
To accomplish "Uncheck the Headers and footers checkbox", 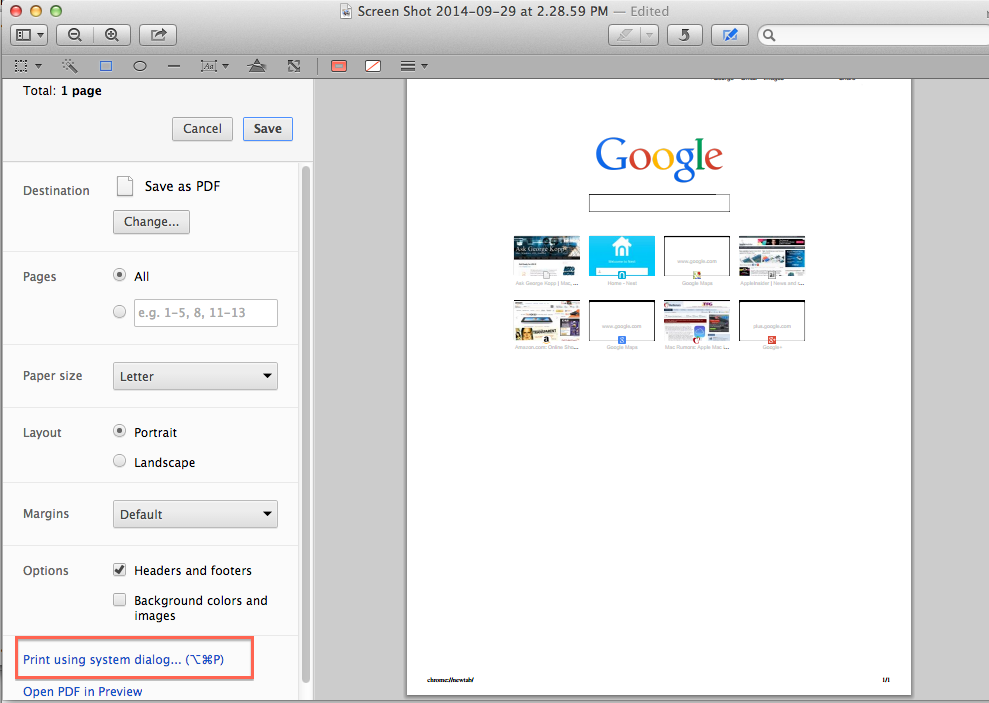I will coord(119,570).
